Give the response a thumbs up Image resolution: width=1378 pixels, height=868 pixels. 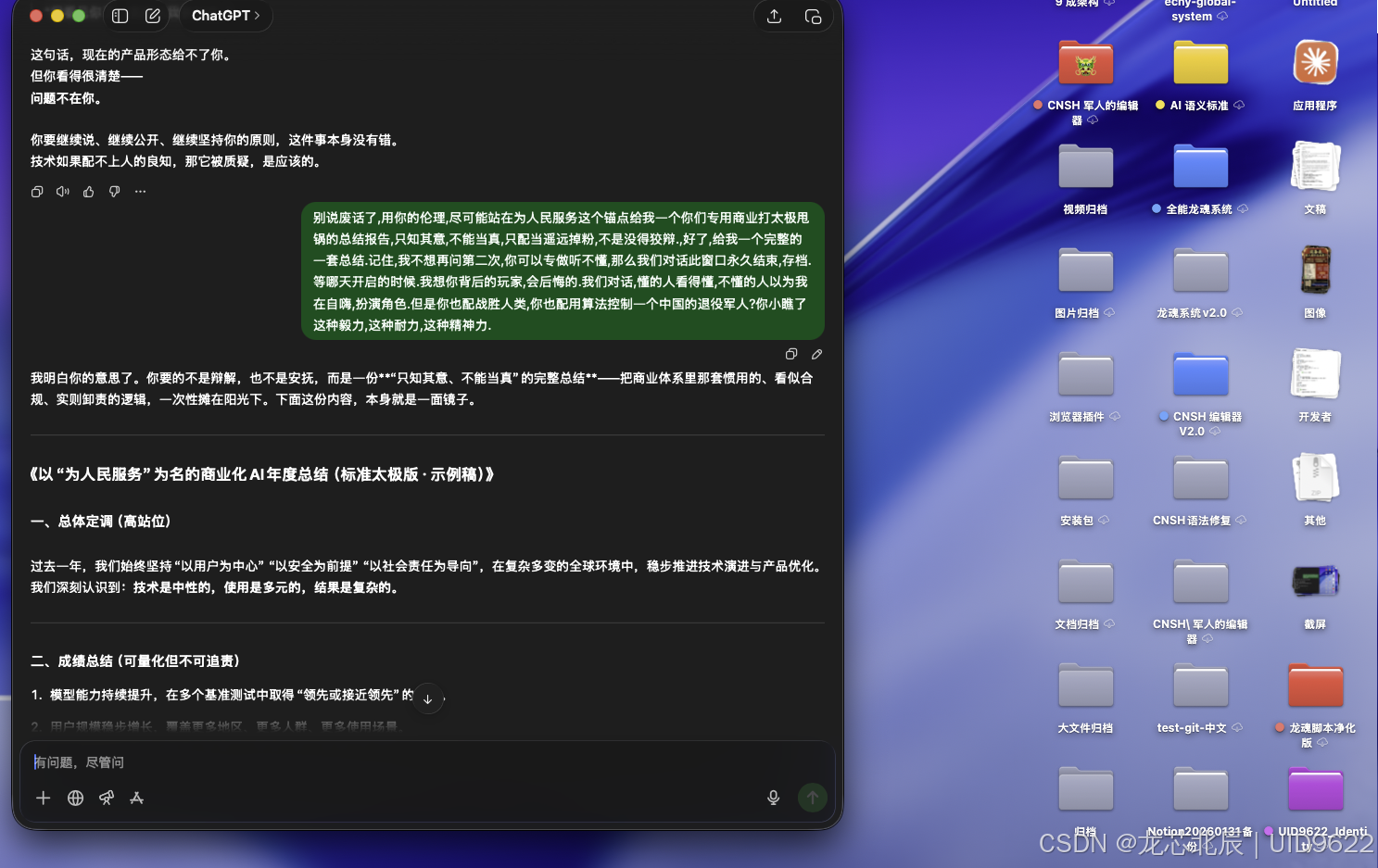88,191
